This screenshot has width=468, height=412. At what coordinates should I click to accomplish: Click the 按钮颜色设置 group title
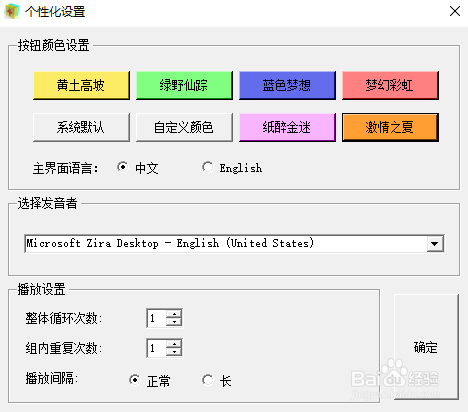click(x=54, y=45)
